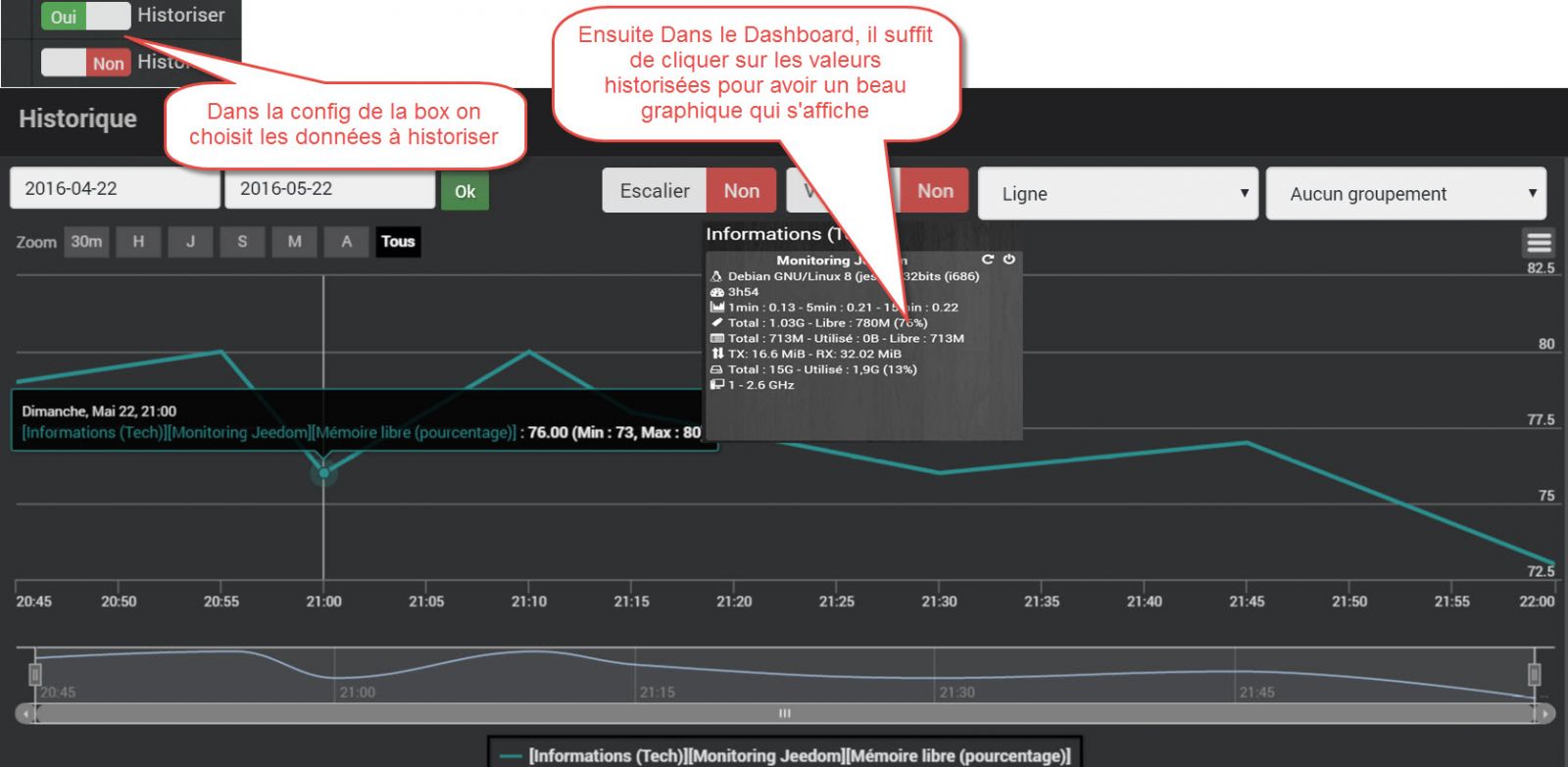Viewport: 1568px width, 767px height.
Task: Toggle the Mémoire libre series in legend
Action: tap(785, 755)
